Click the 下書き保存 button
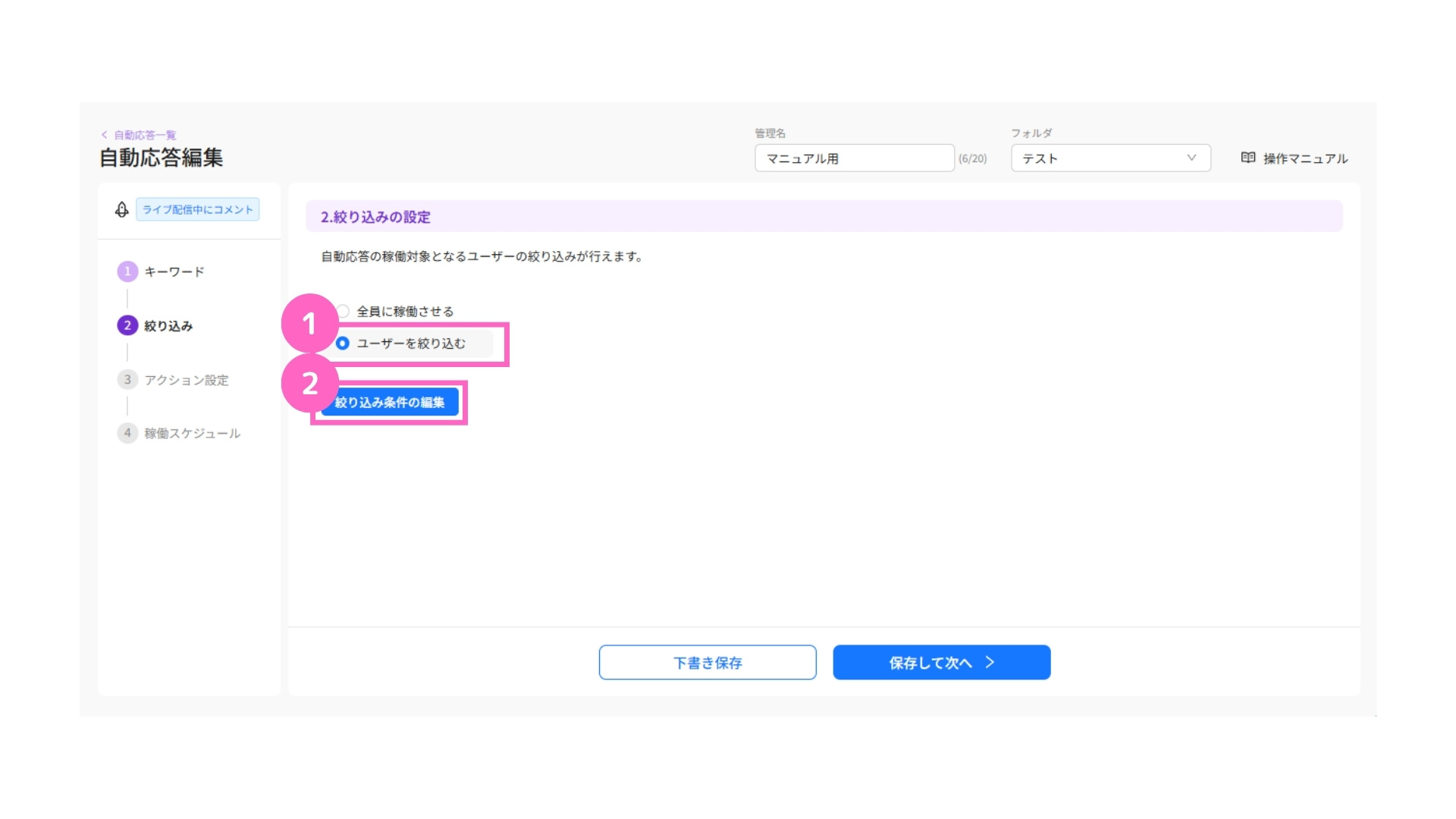The width and height of the screenshot is (1456, 819). click(708, 662)
